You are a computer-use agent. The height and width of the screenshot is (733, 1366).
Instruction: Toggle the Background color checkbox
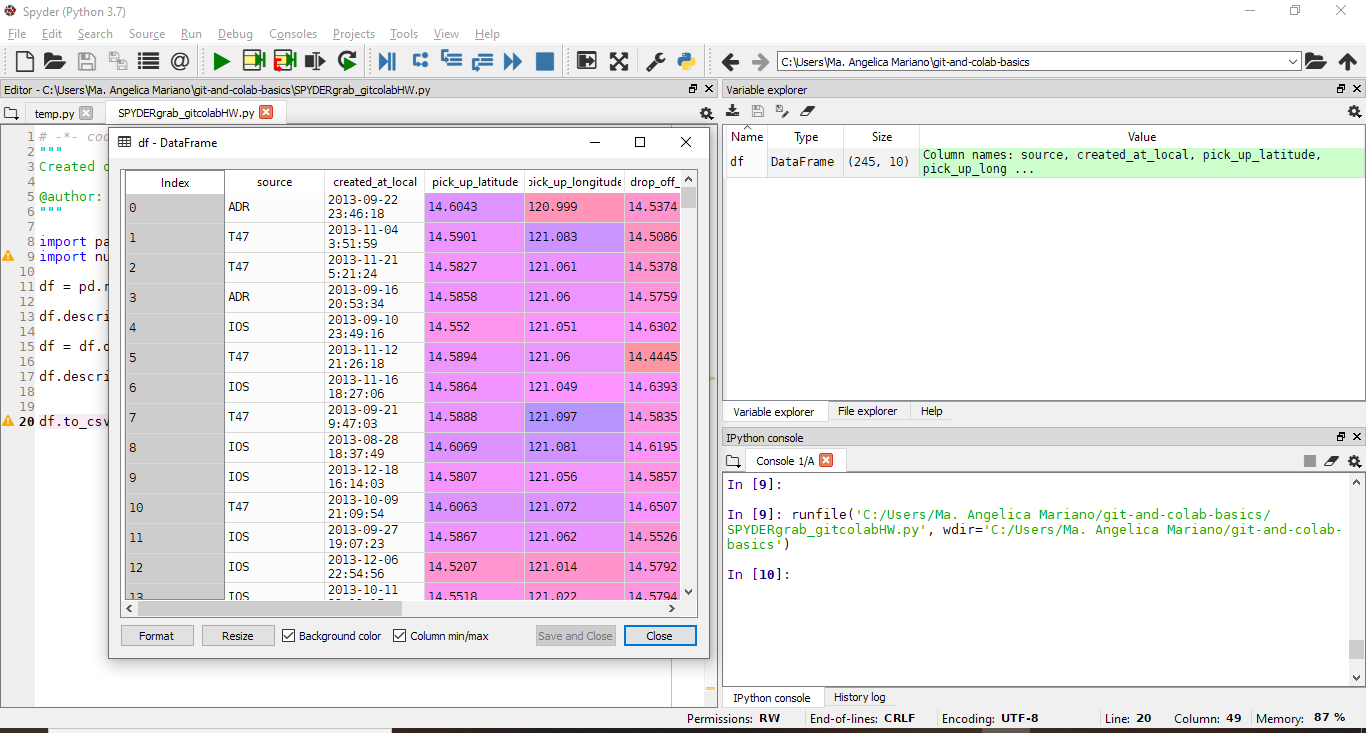(x=288, y=636)
